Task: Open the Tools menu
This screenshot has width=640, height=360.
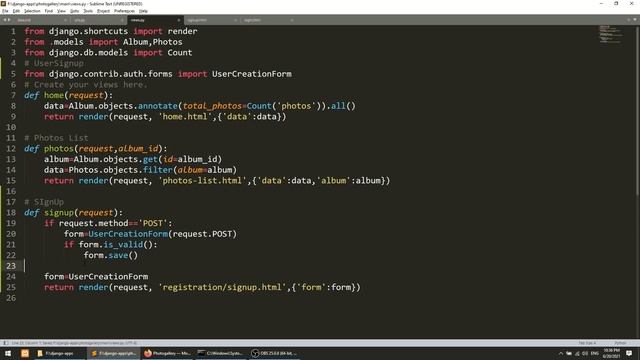Action: [x=88, y=11]
